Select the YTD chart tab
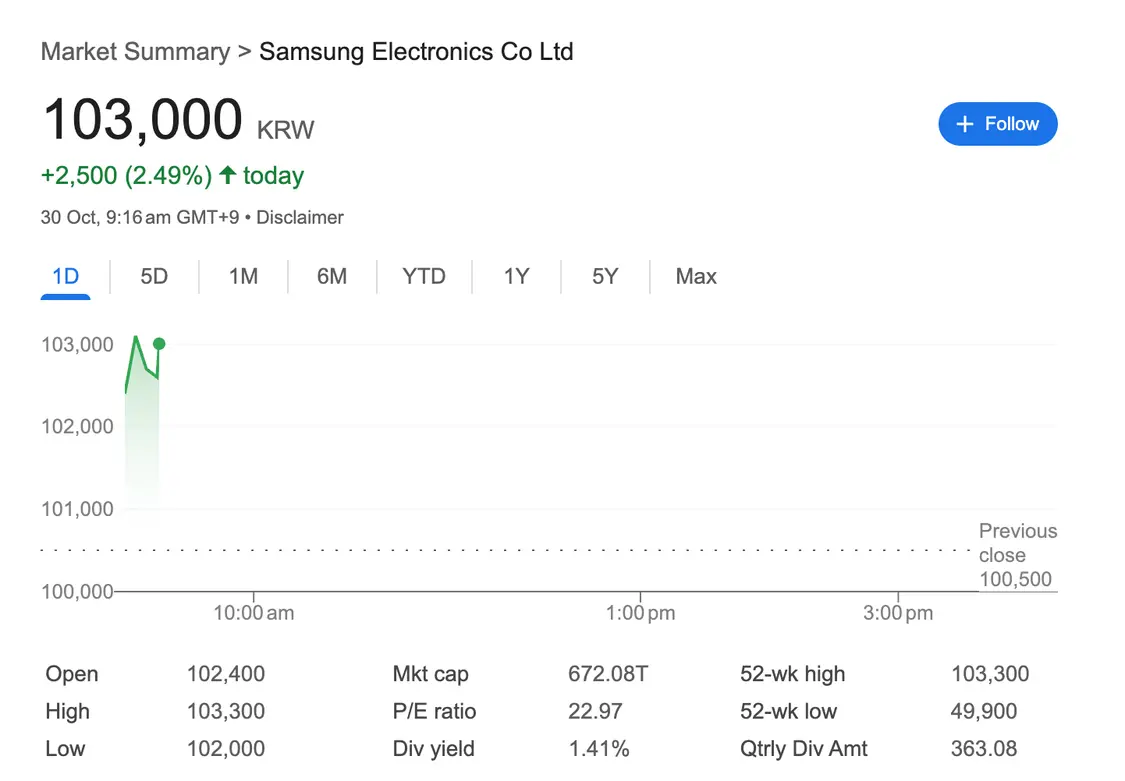Viewport: 1125px width, 781px height. (424, 277)
